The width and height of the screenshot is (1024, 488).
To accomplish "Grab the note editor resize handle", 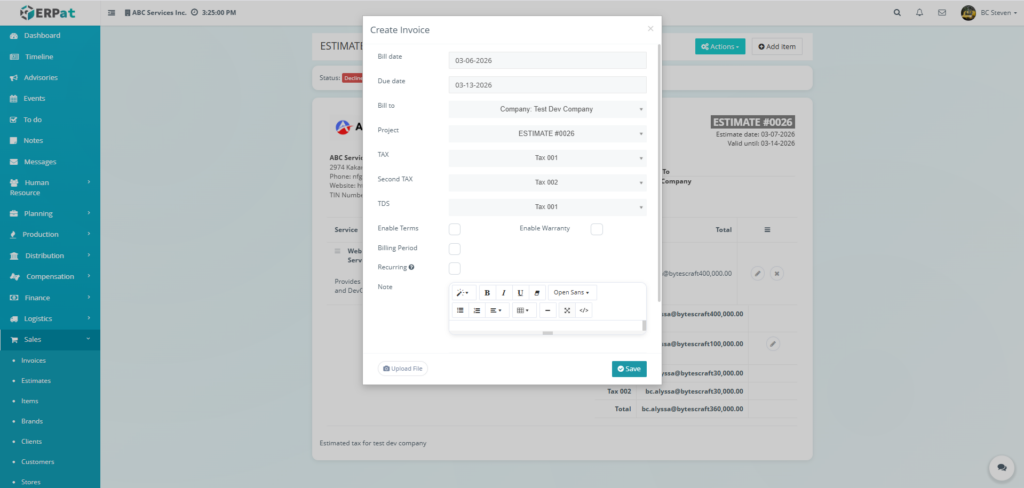I will point(548,333).
